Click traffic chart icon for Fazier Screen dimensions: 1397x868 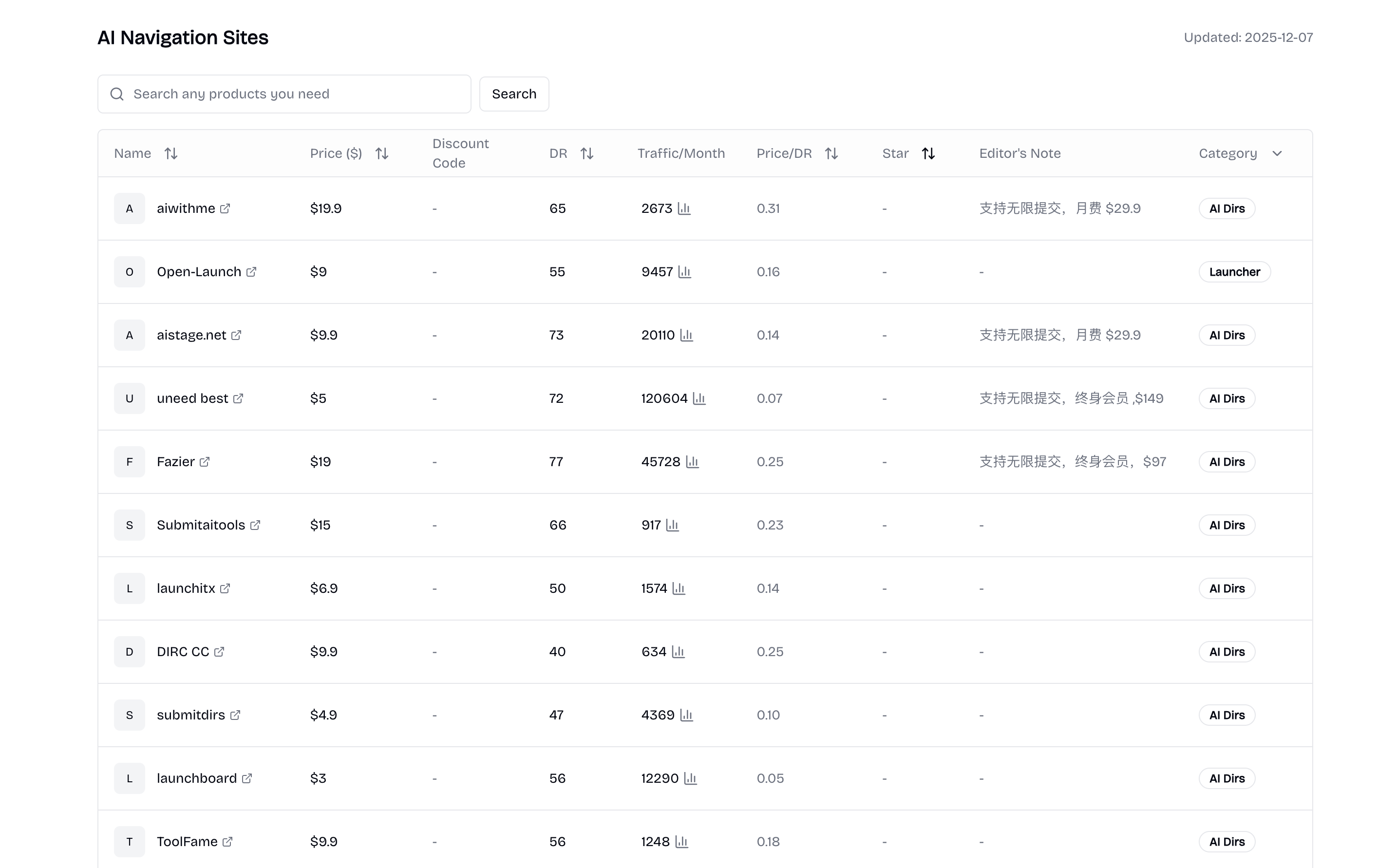(x=692, y=462)
